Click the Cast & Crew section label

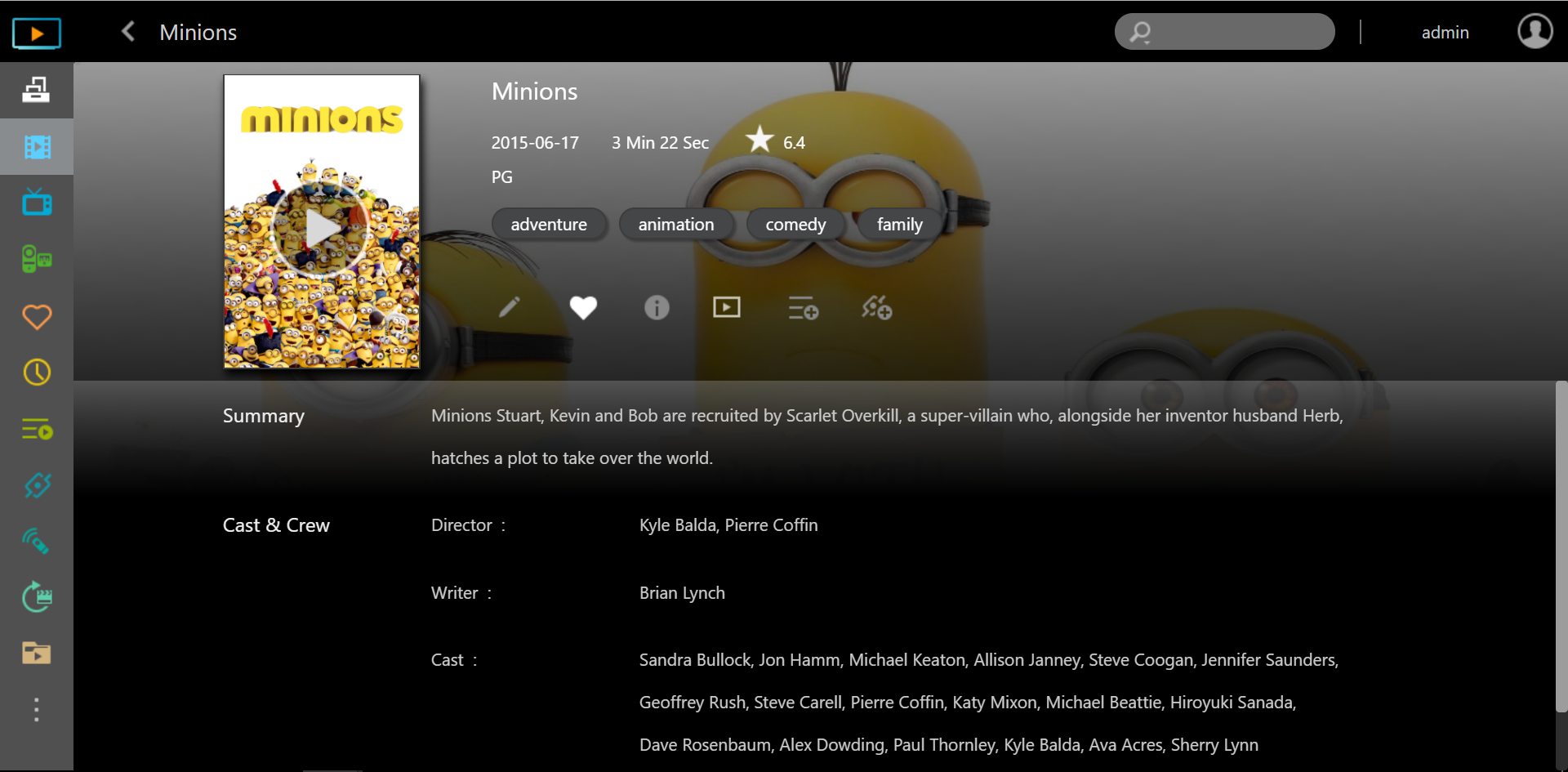click(x=276, y=525)
